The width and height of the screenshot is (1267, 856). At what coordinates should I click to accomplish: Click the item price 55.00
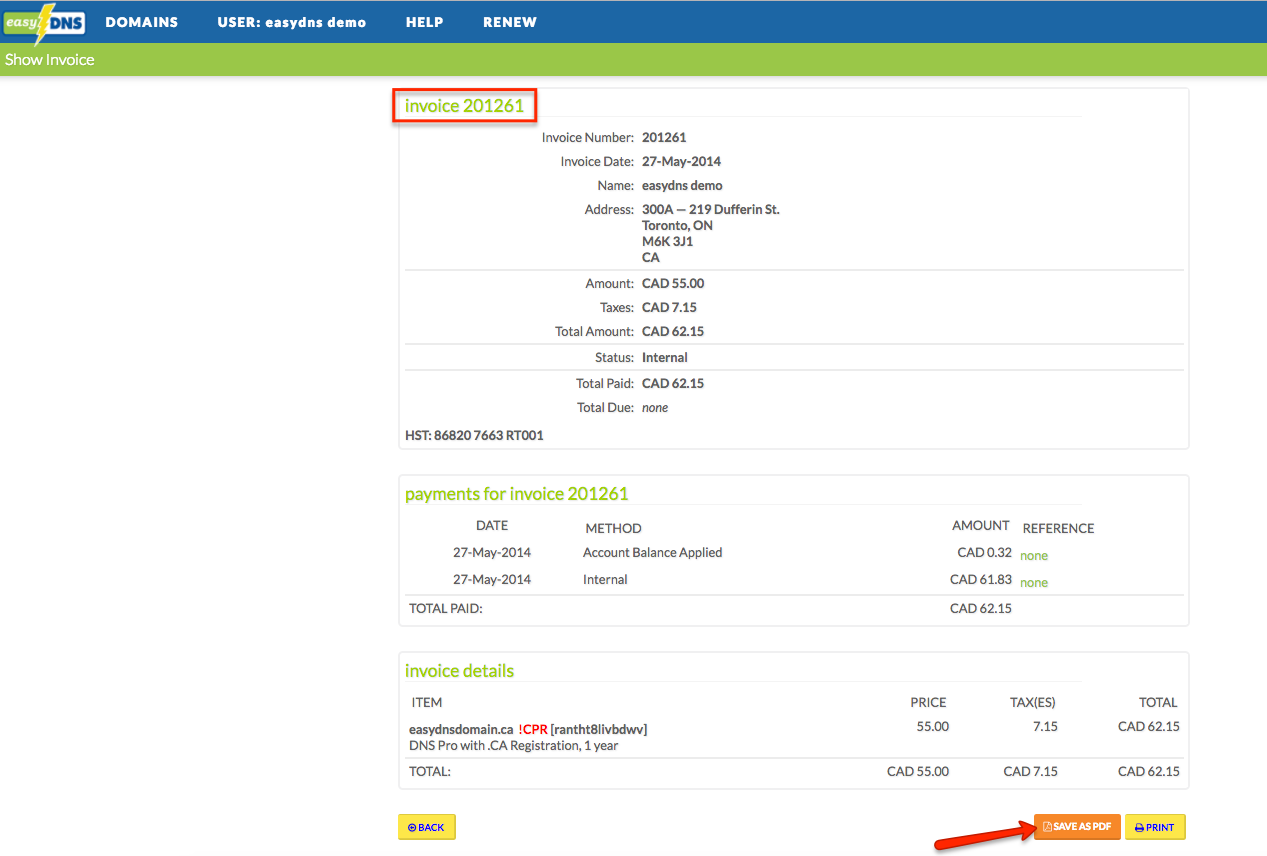pos(933,726)
